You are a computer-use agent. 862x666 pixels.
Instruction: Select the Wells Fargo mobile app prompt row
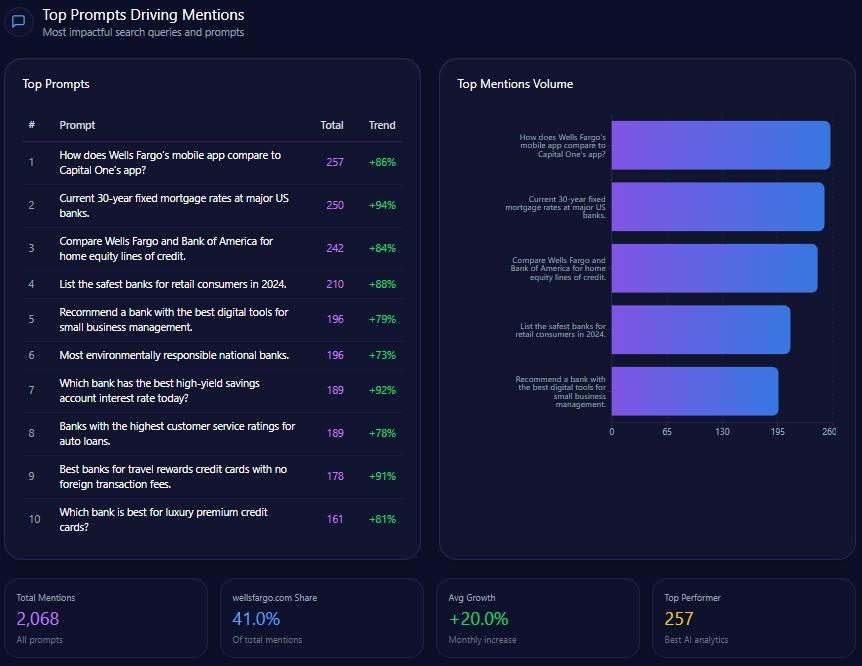[170, 162]
